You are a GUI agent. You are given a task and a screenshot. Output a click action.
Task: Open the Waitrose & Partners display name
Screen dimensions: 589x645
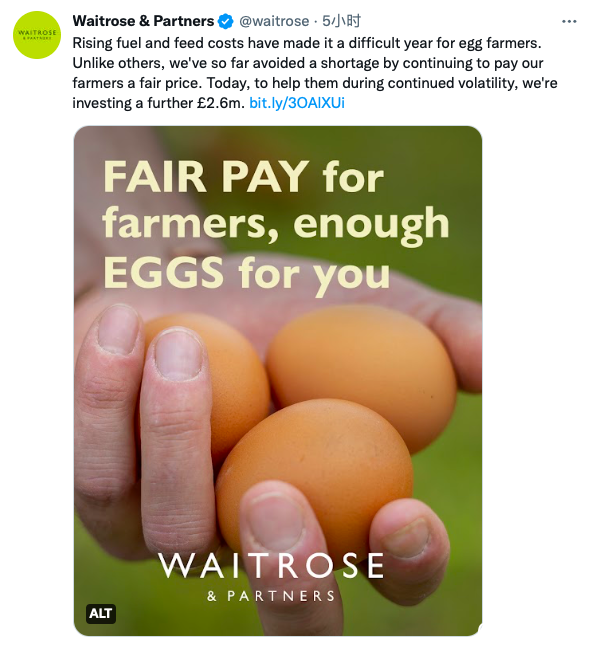point(143,21)
